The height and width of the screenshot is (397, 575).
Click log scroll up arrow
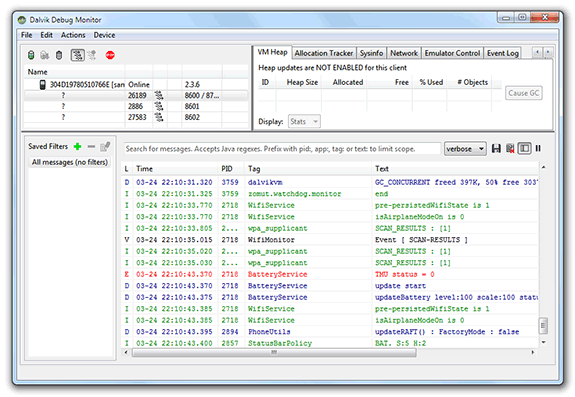coord(543,168)
